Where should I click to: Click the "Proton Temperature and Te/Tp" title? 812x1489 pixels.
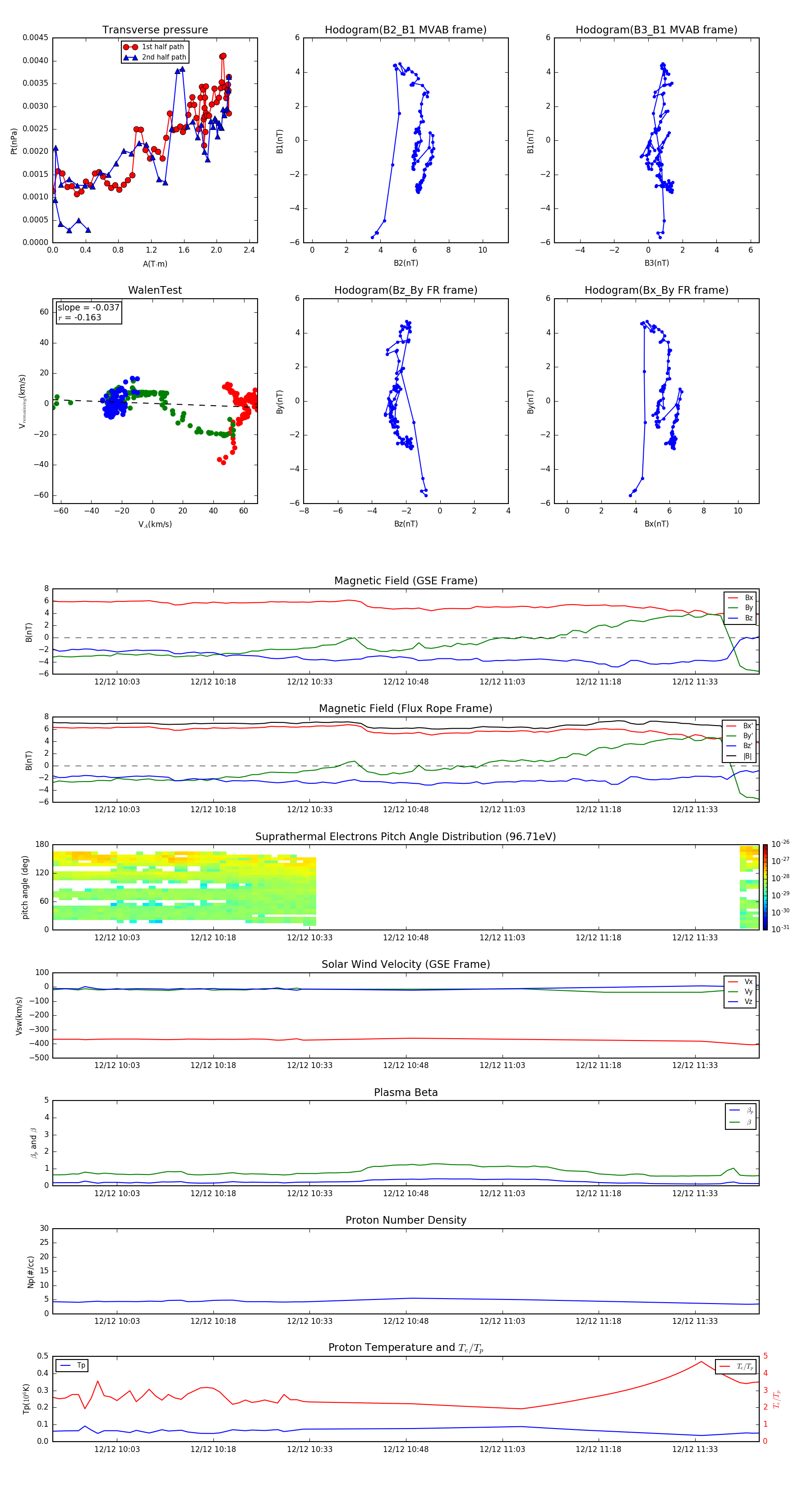(406, 1348)
